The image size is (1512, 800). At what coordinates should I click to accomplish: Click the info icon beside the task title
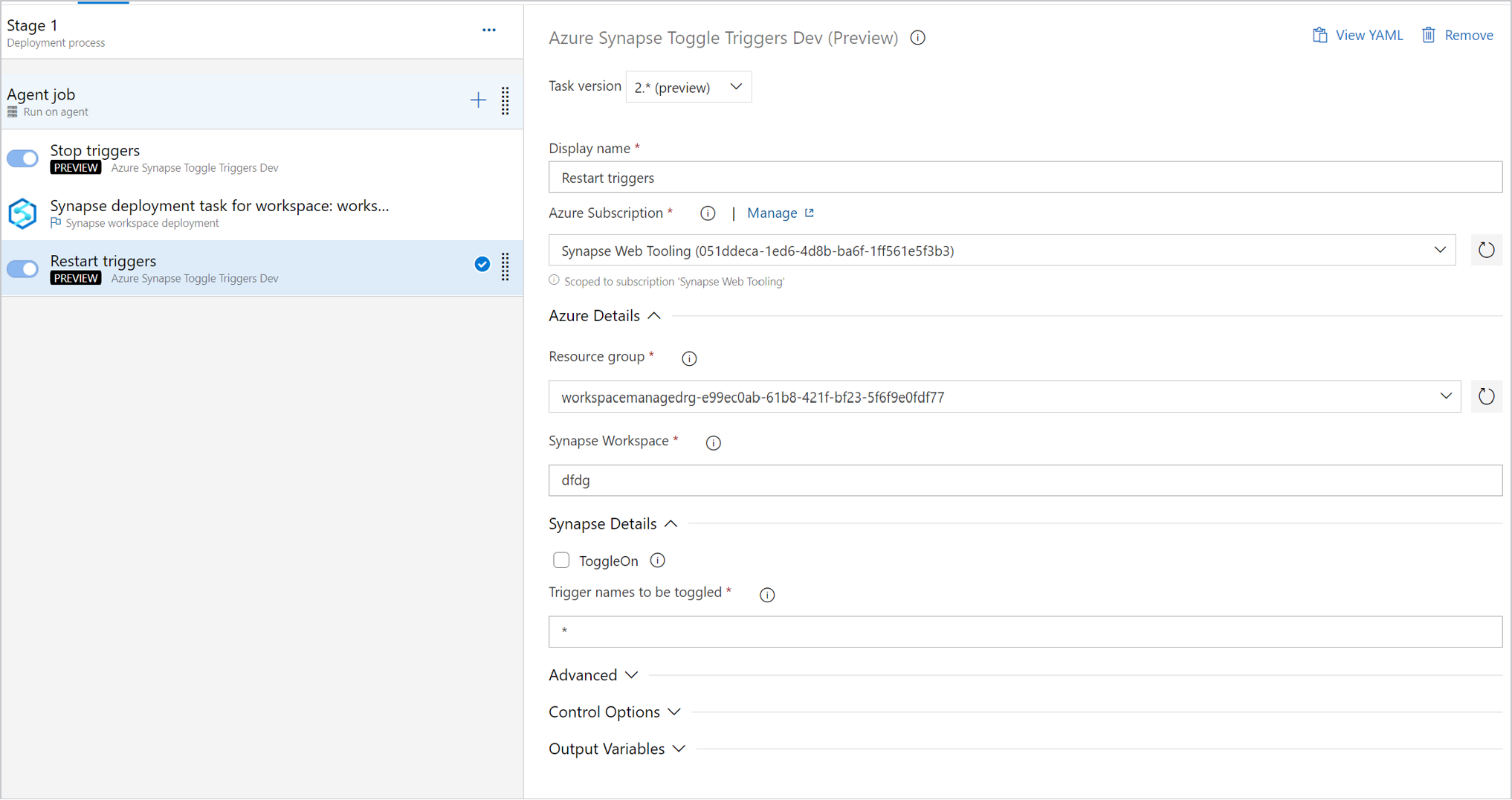point(917,37)
